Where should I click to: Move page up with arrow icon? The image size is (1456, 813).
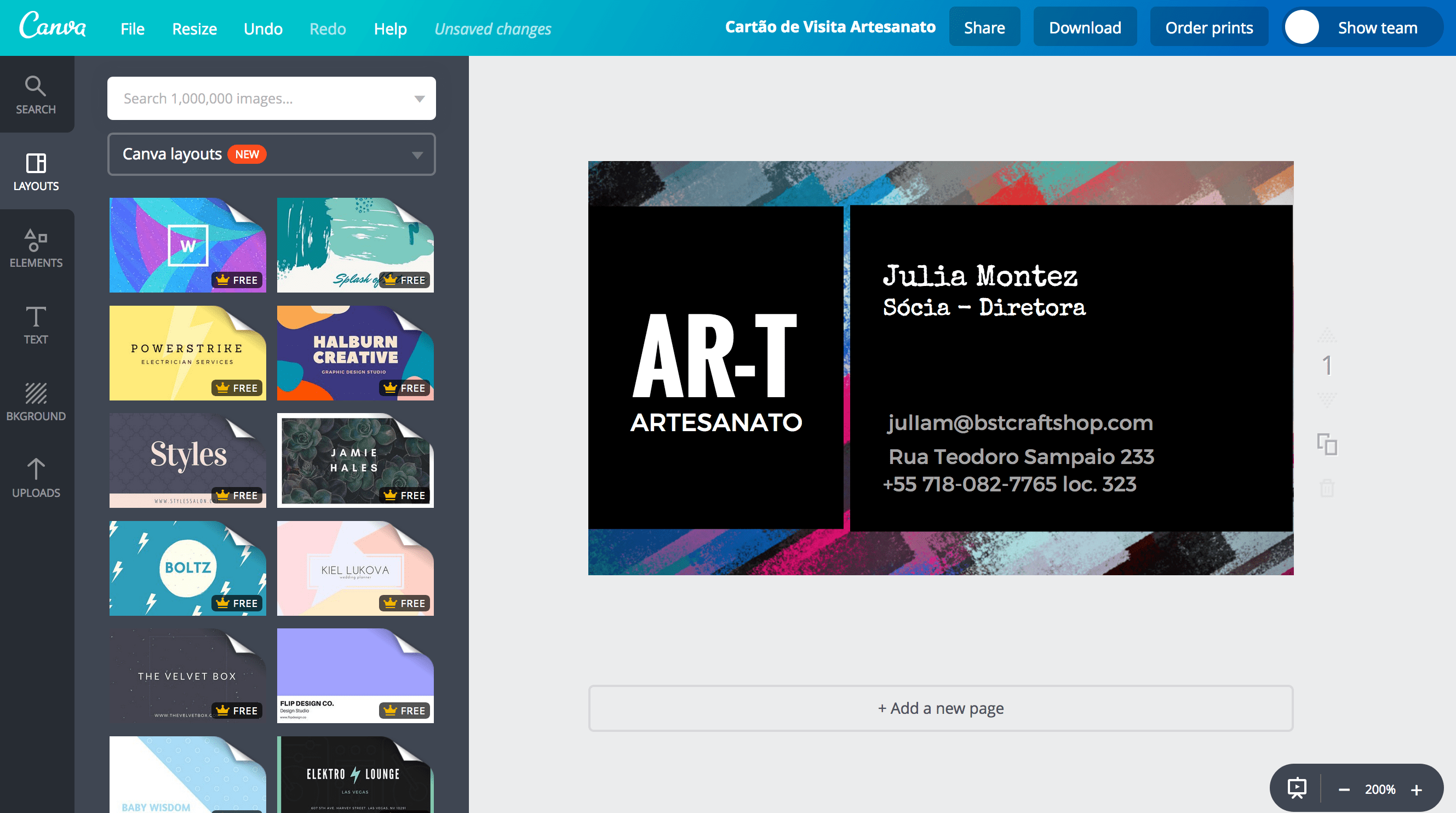tap(1327, 336)
